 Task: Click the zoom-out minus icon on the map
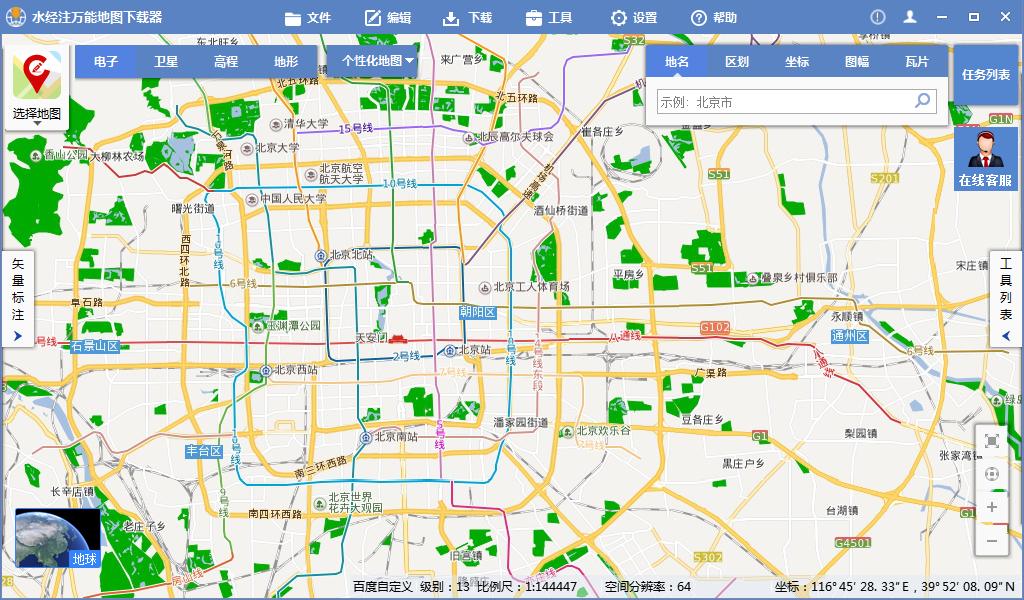coord(992,540)
